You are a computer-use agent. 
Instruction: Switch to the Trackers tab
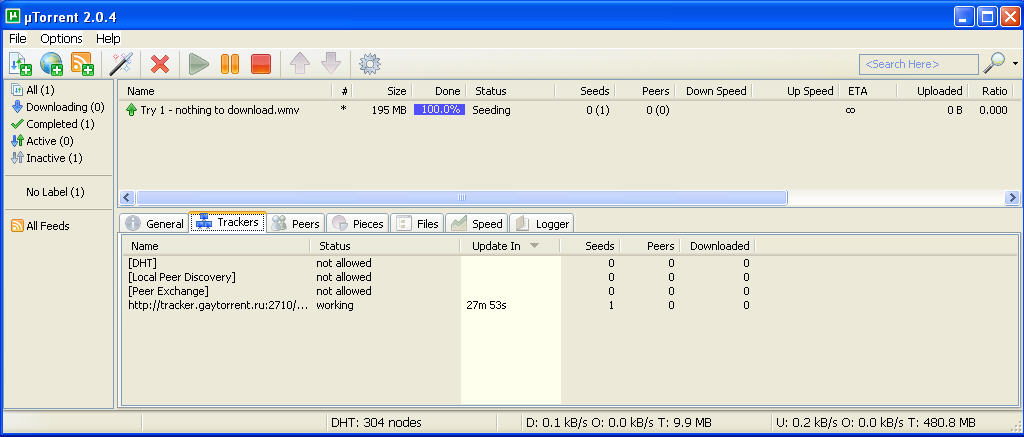[227, 222]
